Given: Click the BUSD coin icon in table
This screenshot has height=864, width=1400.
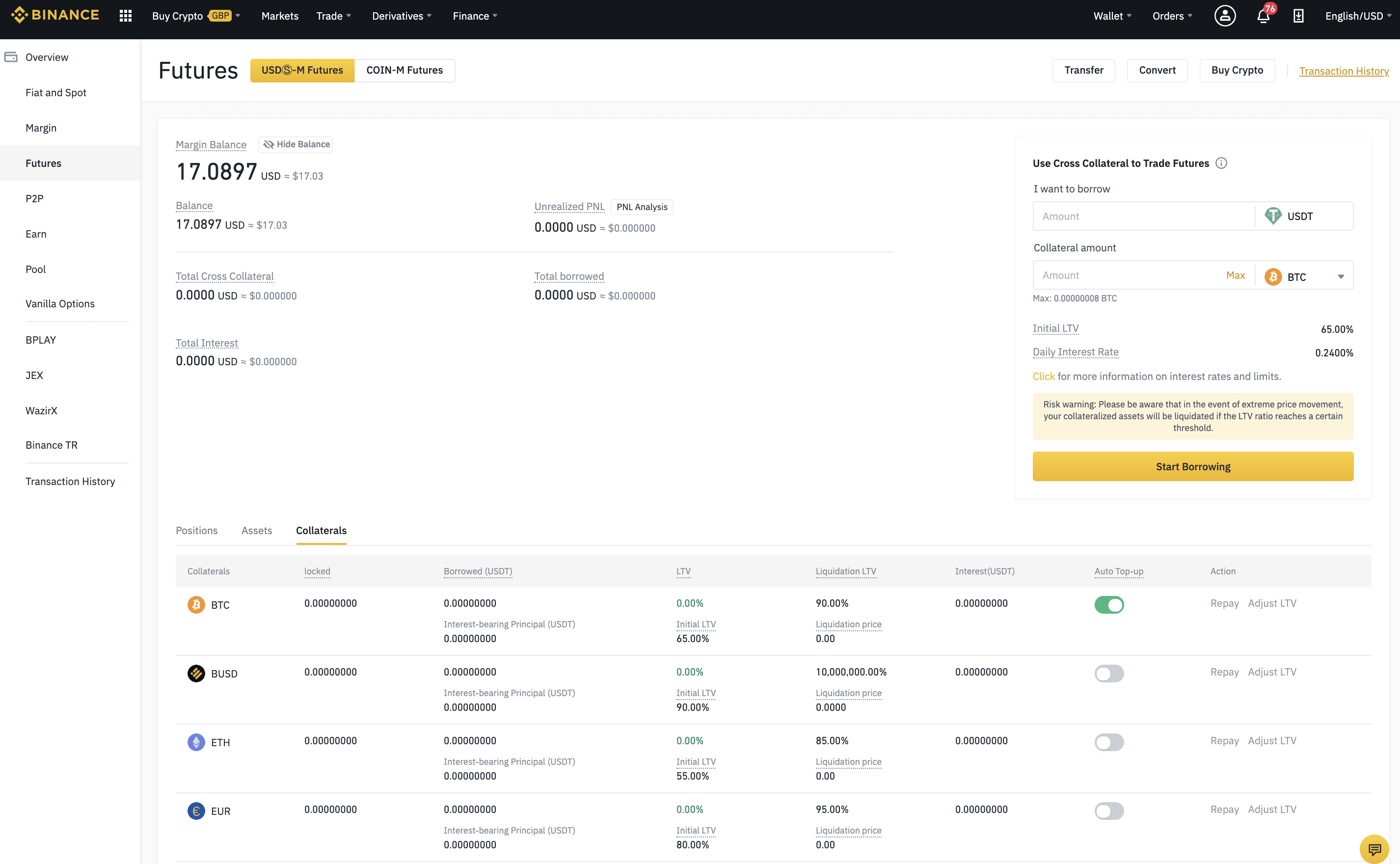Looking at the screenshot, I should click(196, 673).
